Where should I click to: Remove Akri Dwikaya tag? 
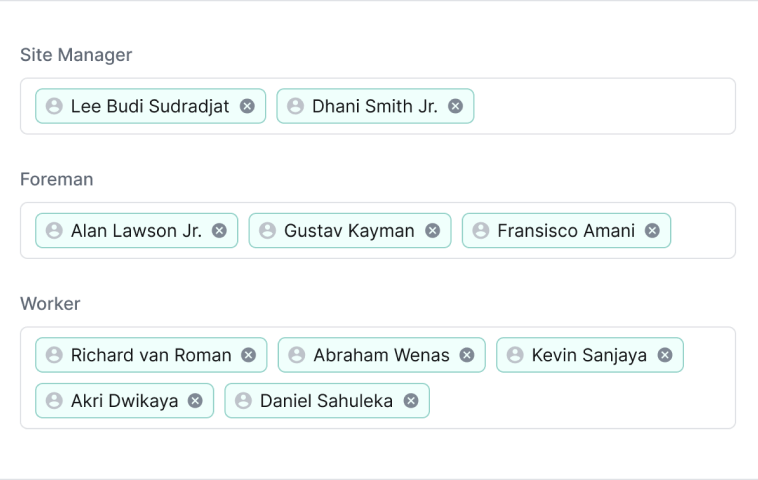tap(195, 401)
